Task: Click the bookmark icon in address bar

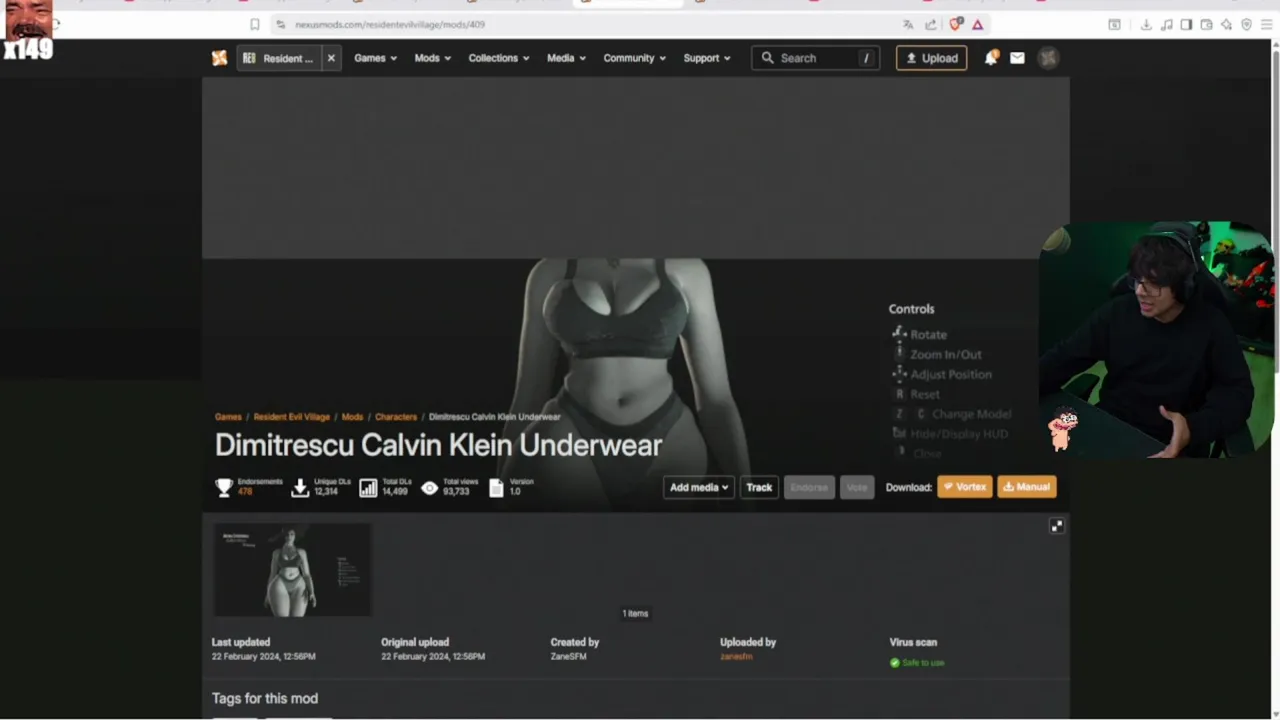Action: pyautogui.click(x=255, y=24)
